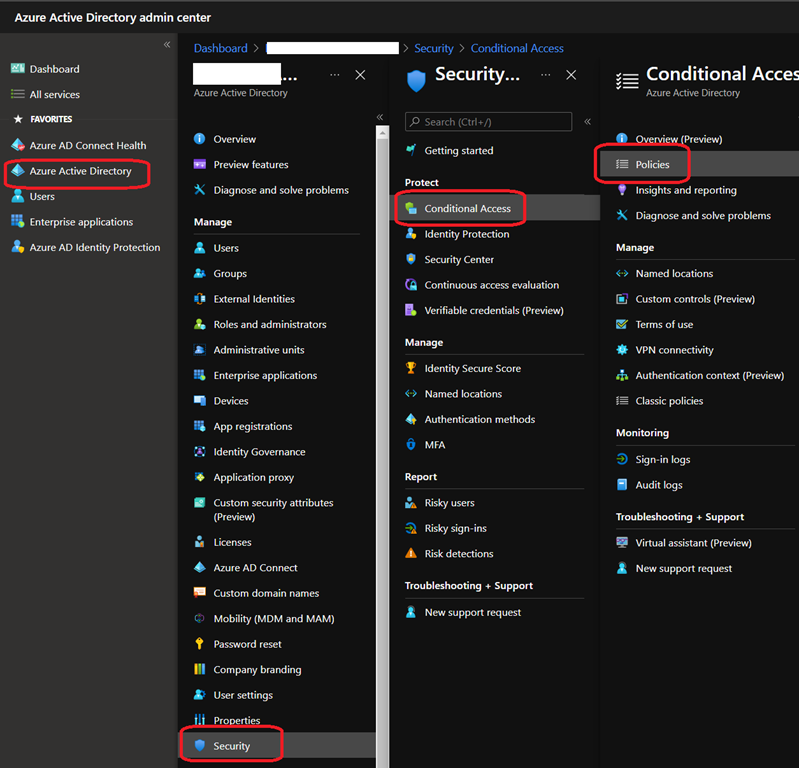Collapse the Security blade menu

pyautogui.click(x=588, y=121)
